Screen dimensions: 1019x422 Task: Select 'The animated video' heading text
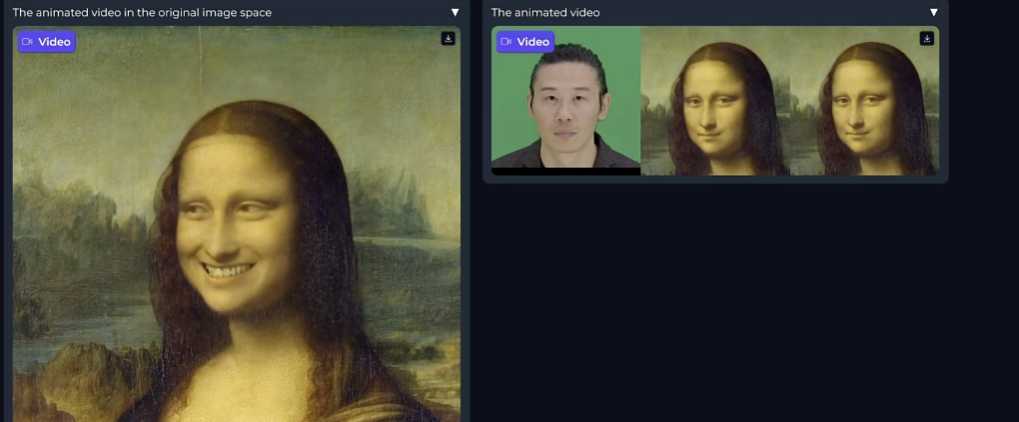[x=545, y=12]
